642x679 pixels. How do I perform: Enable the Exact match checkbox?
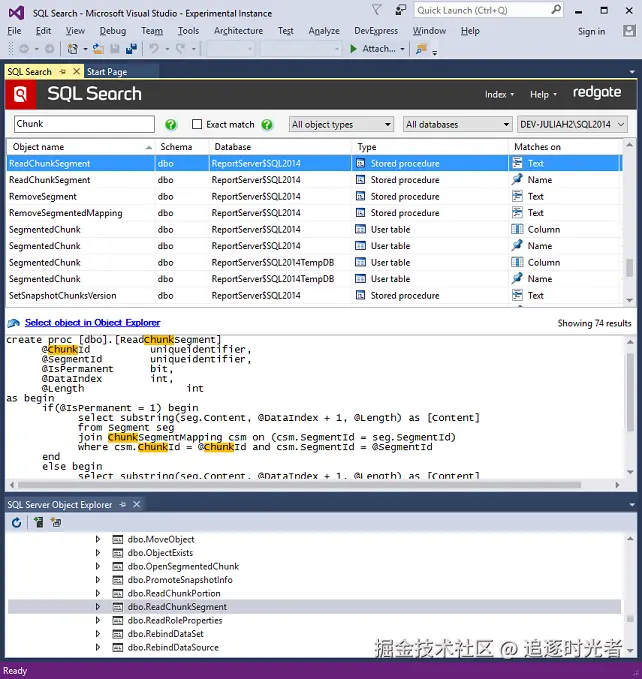pos(197,125)
